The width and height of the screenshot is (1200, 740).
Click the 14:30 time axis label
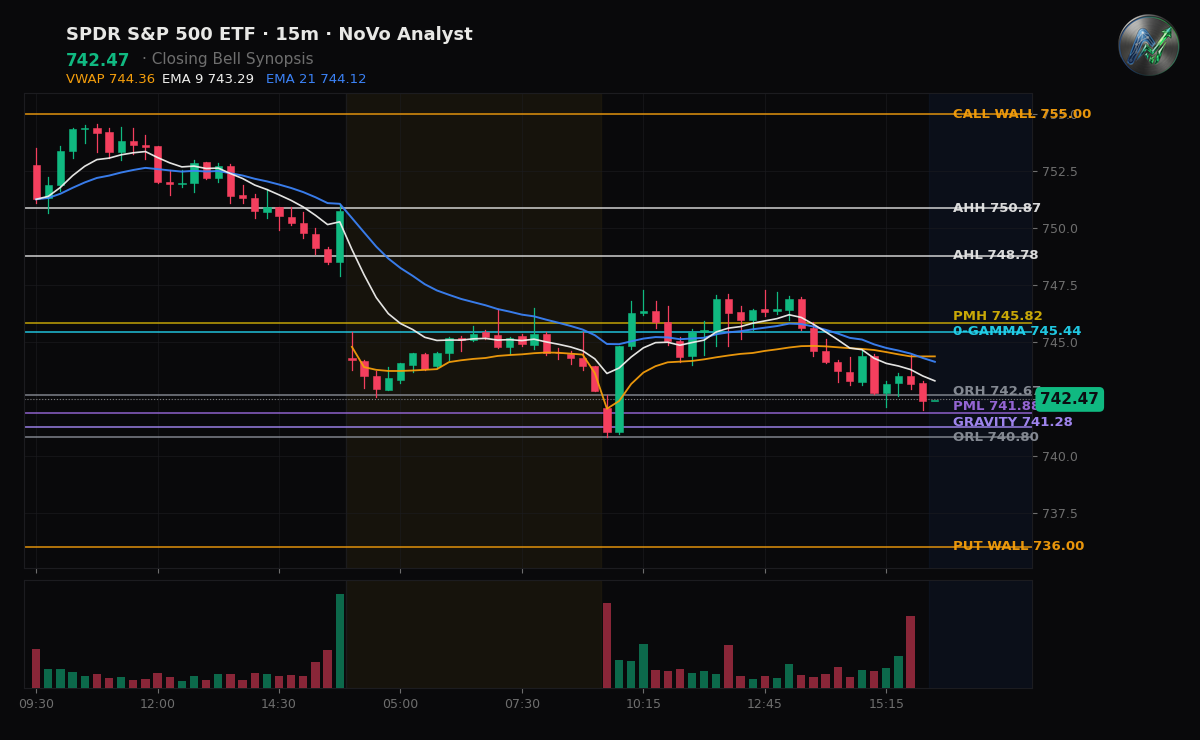pos(279,704)
